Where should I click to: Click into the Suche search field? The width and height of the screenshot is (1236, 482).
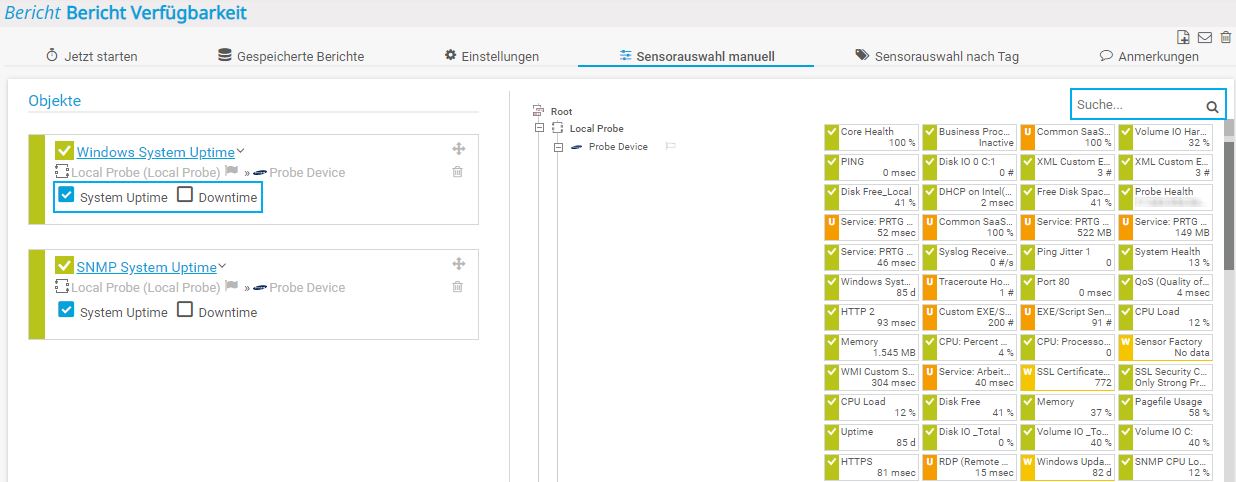[x=1135, y=105]
